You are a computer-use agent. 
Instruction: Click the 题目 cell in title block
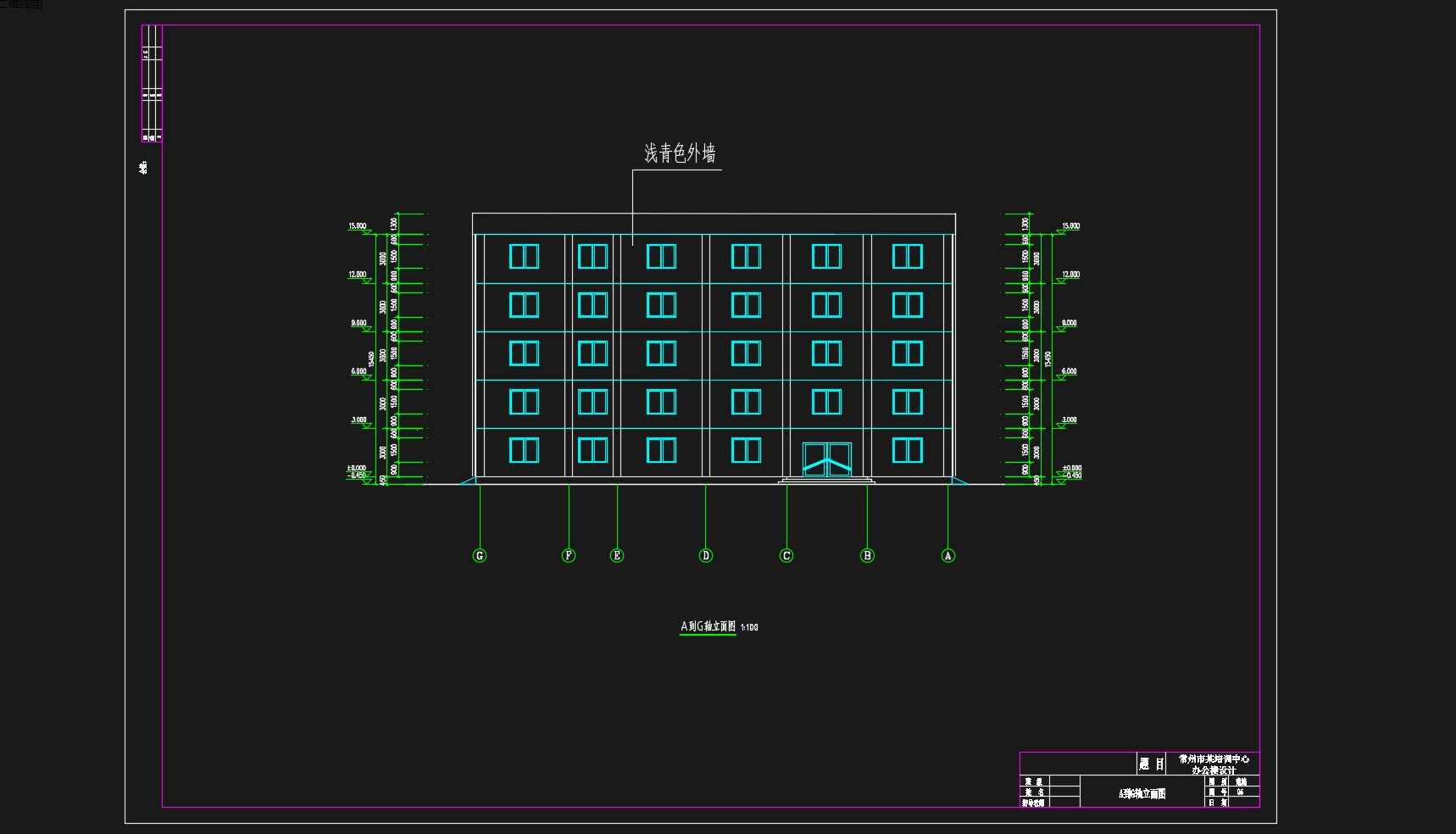pos(1152,764)
